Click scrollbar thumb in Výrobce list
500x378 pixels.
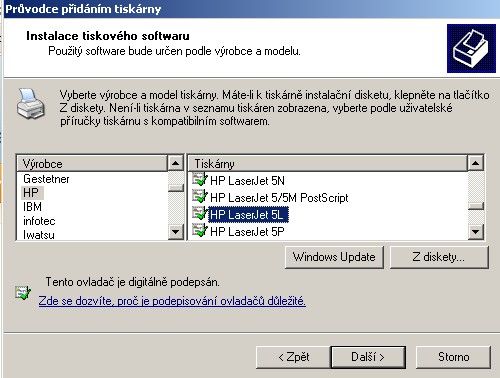point(176,188)
